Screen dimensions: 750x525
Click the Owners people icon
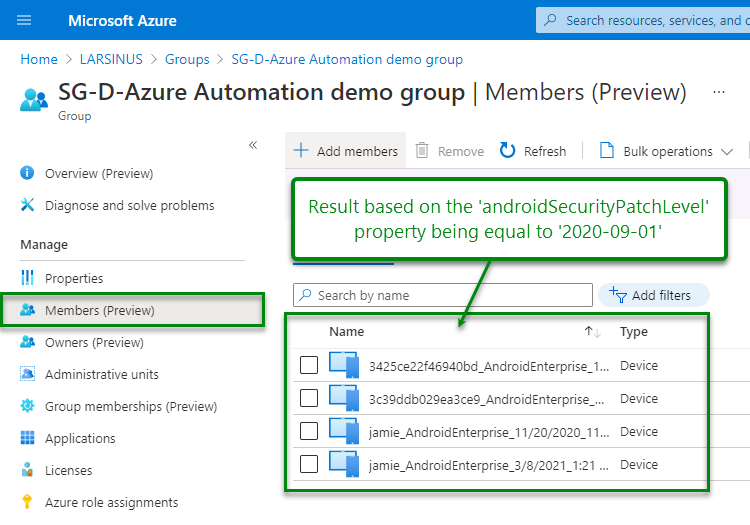(27, 342)
